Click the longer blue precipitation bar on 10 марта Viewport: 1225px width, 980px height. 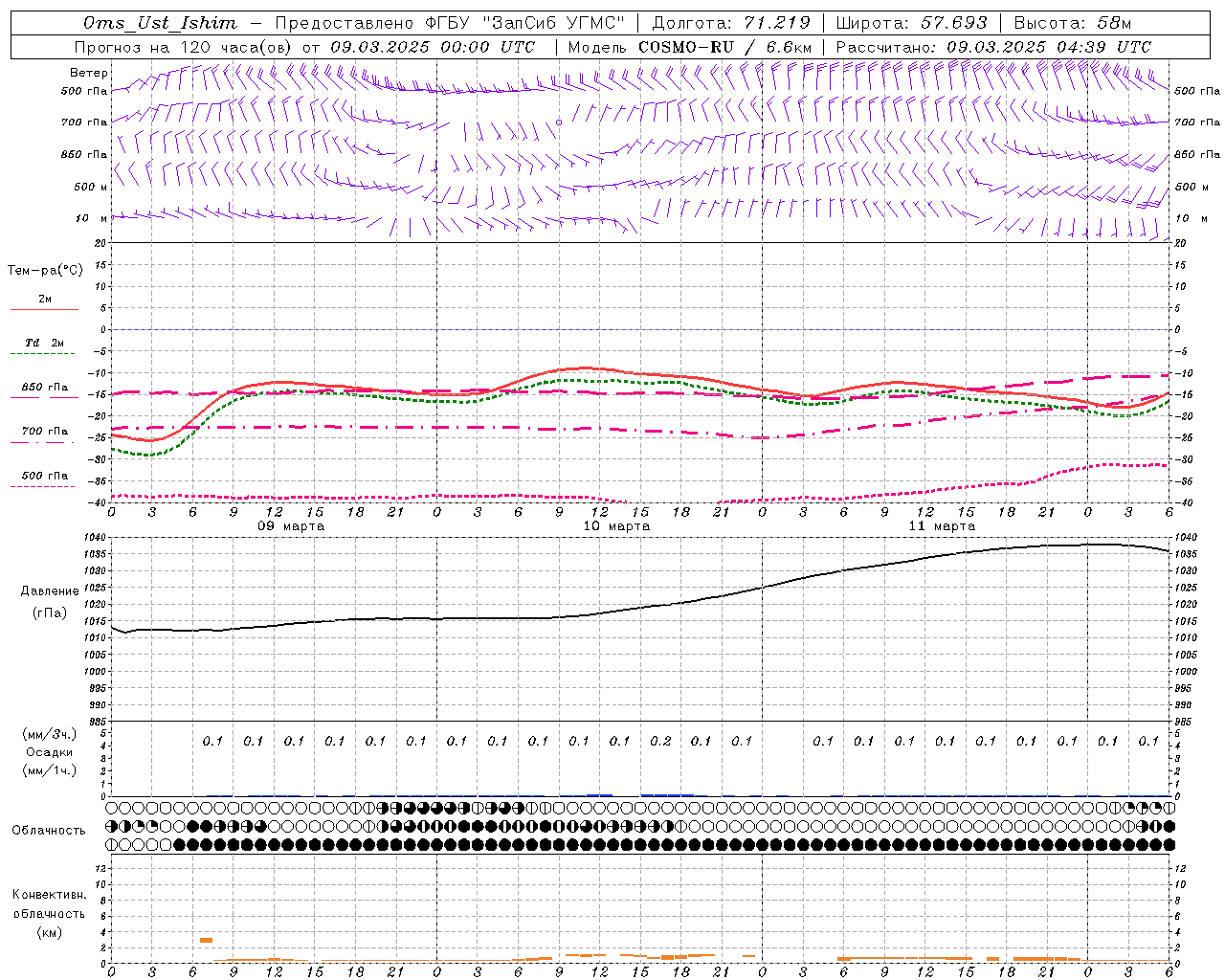tap(667, 794)
